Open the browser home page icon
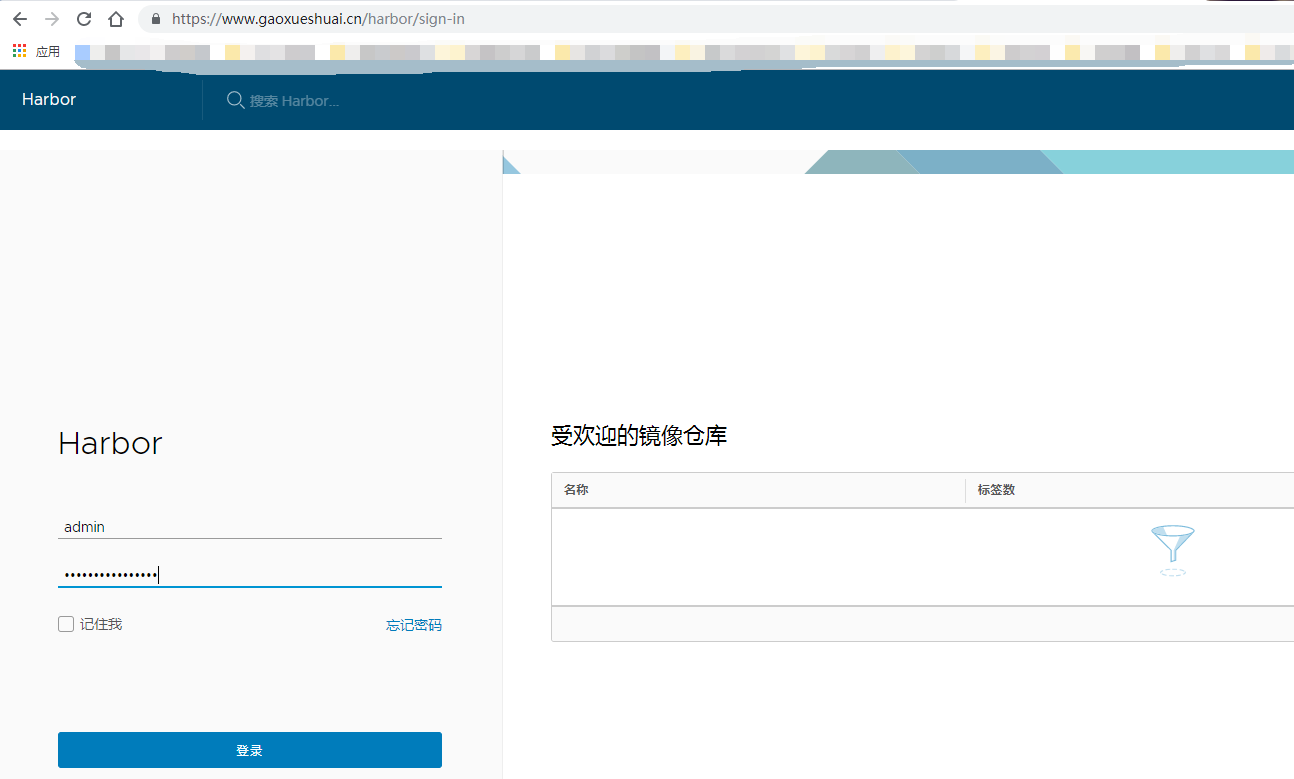Image resolution: width=1294 pixels, height=779 pixels. [116, 19]
